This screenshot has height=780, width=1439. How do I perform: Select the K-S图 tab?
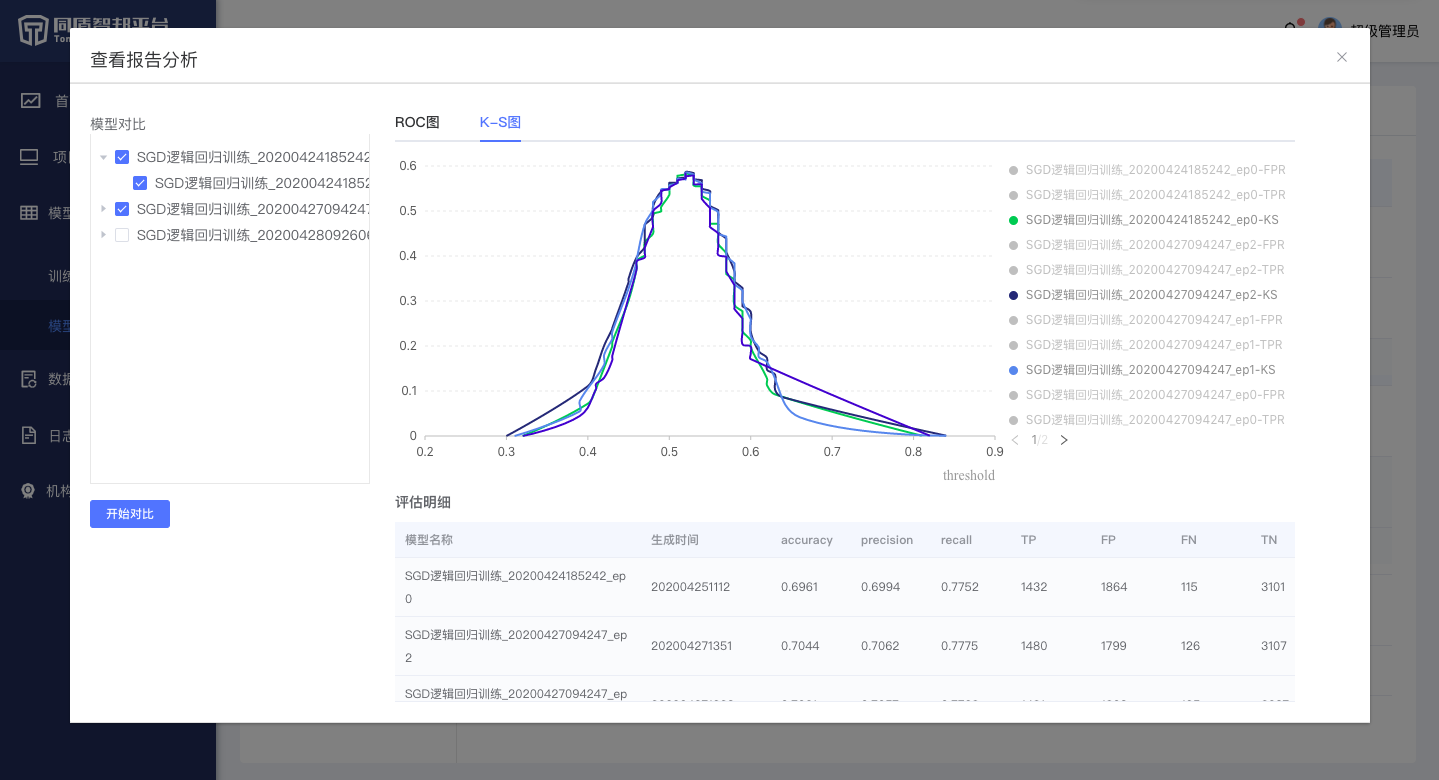click(500, 123)
